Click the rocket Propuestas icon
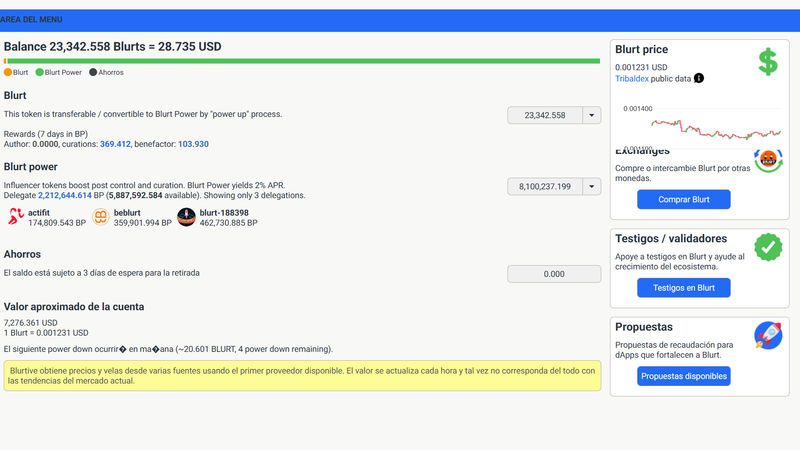 click(x=767, y=335)
